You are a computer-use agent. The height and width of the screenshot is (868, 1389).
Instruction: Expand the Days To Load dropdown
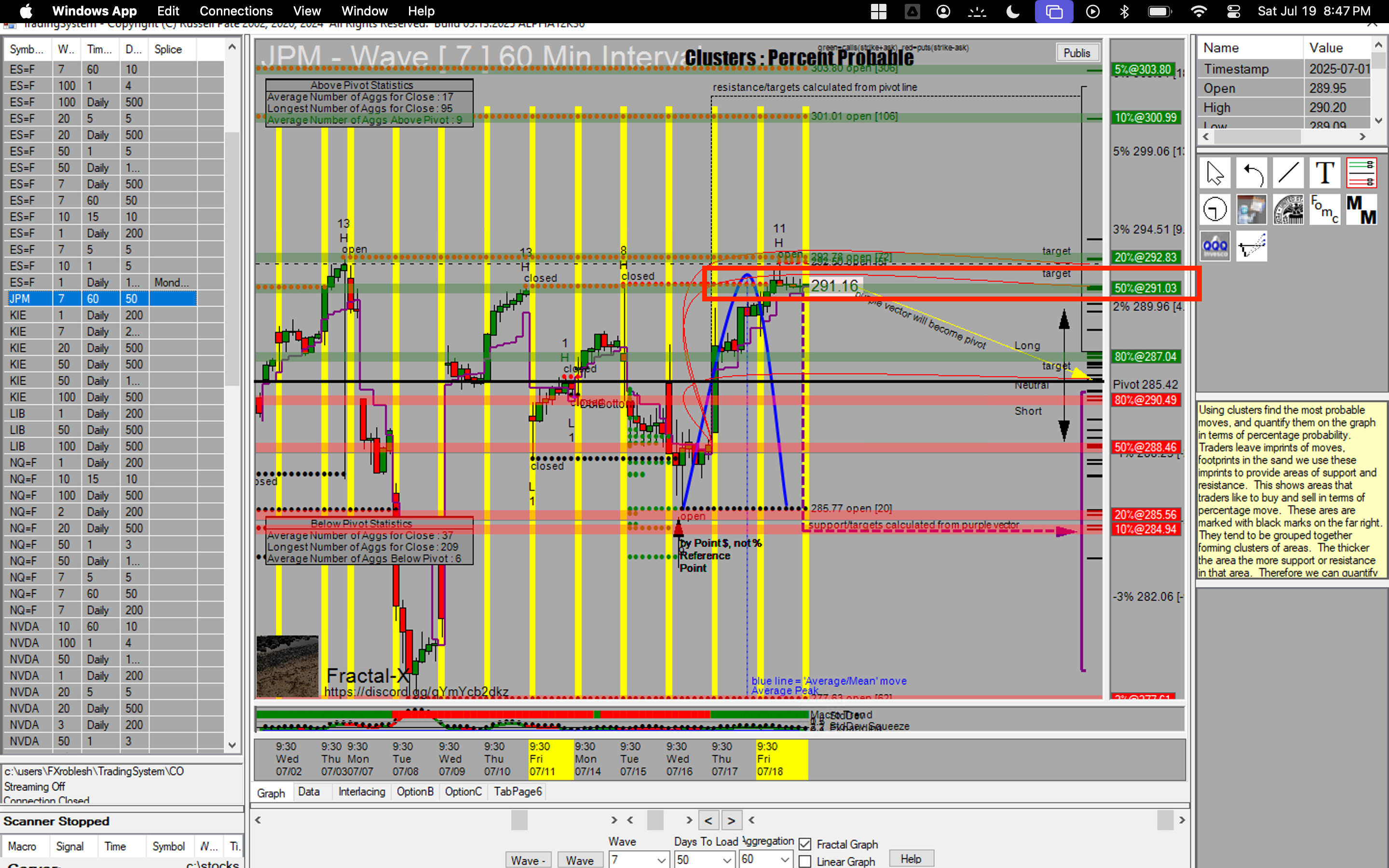click(x=727, y=860)
